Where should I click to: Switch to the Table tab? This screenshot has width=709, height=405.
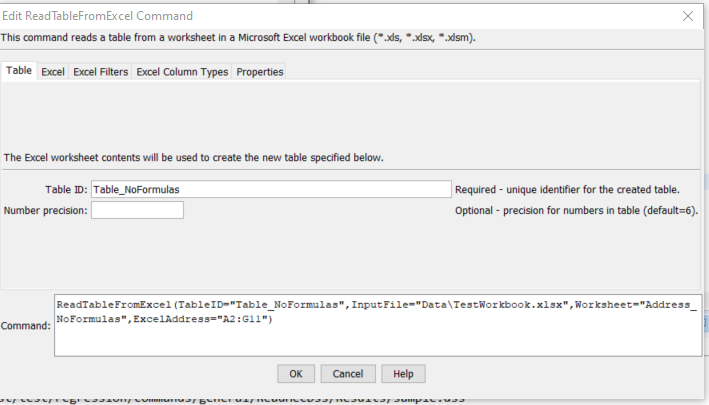click(x=19, y=71)
